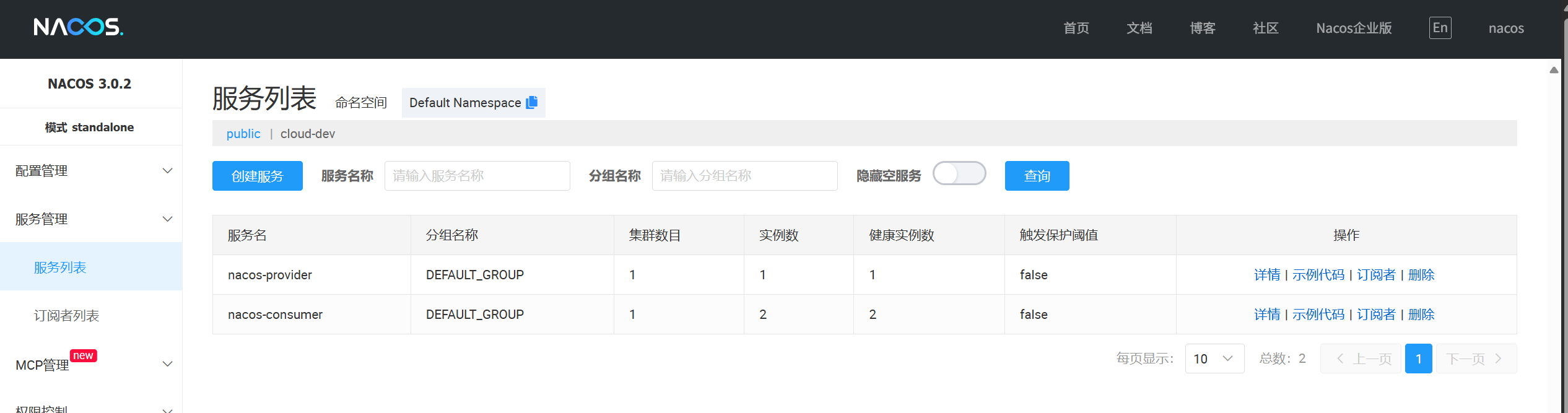Open 文档 in the top navigation
1568x413 pixels.
tap(1139, 28)
